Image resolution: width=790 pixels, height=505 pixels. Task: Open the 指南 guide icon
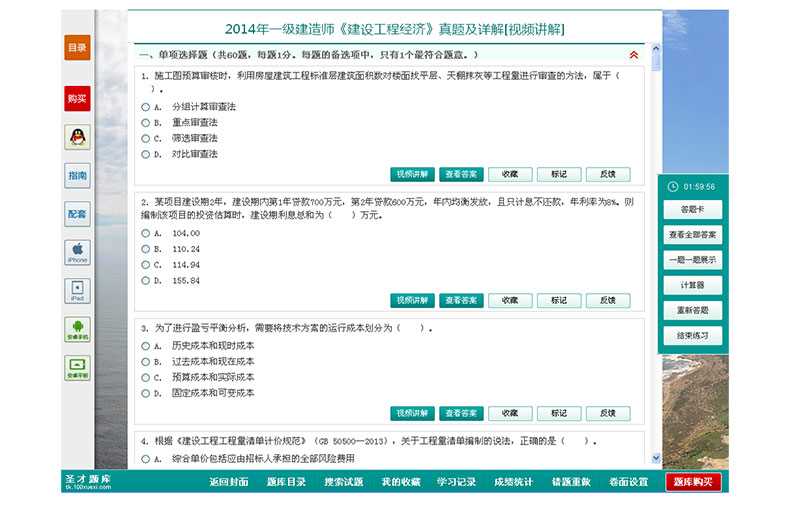[77, 176]
